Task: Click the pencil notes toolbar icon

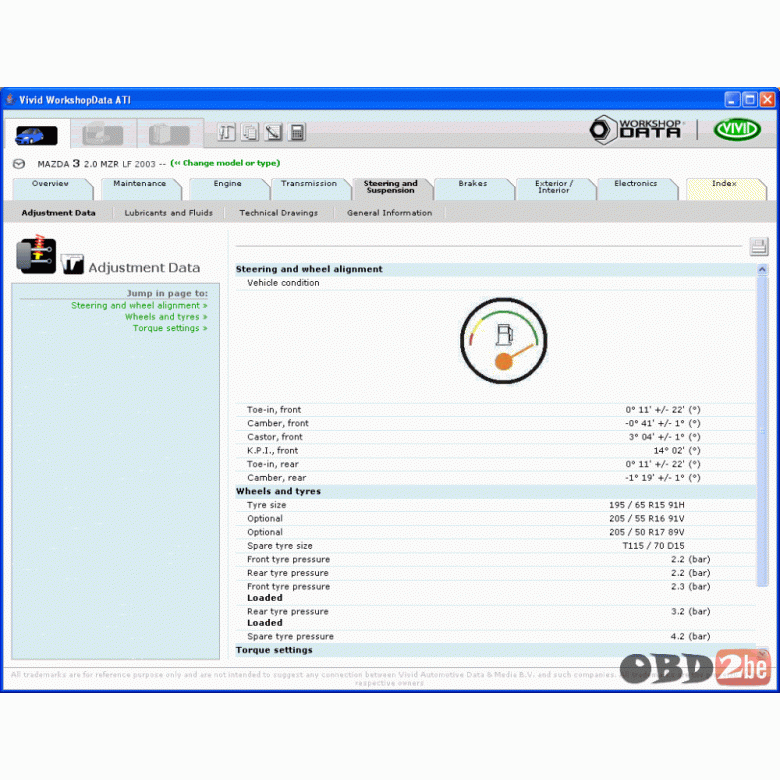Action: tap(274, 132)
